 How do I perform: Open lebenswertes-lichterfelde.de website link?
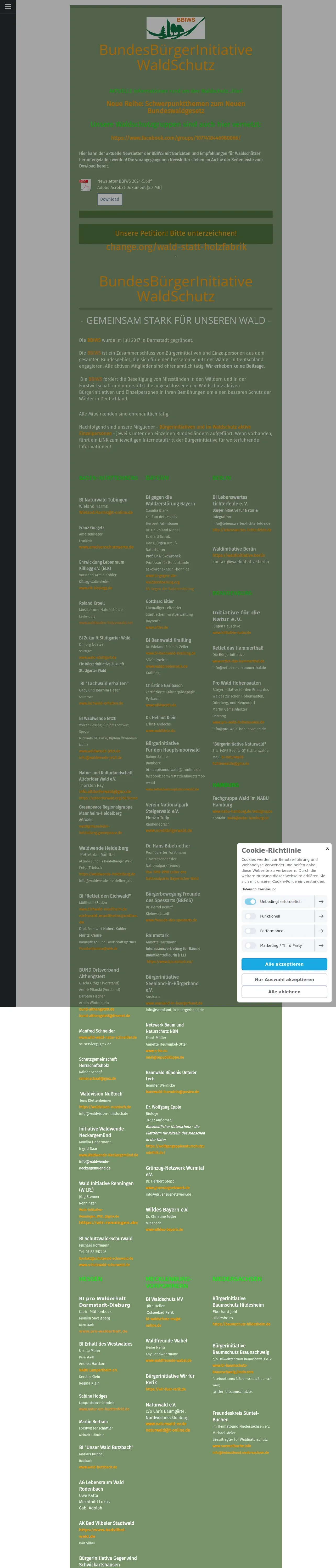242,530
